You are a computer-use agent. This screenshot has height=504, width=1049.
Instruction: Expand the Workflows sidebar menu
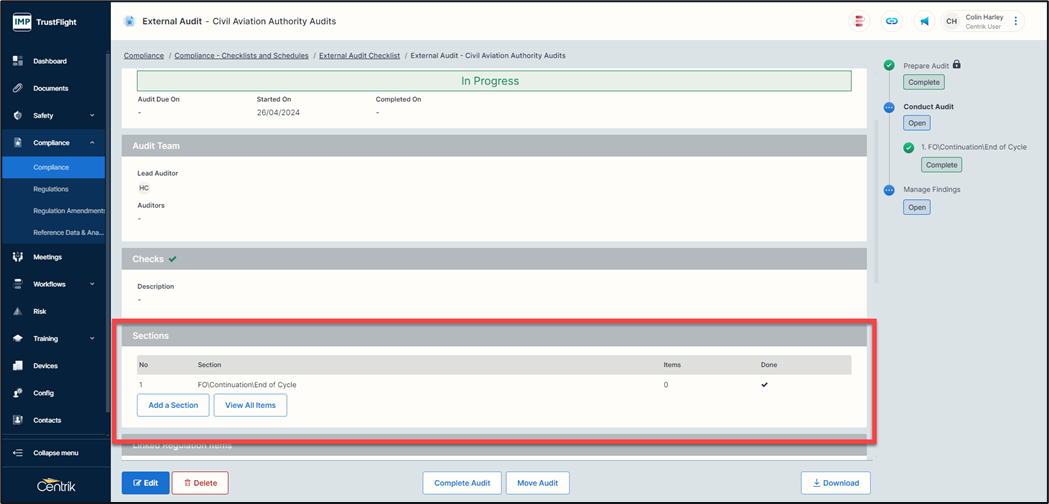(93, 284)
